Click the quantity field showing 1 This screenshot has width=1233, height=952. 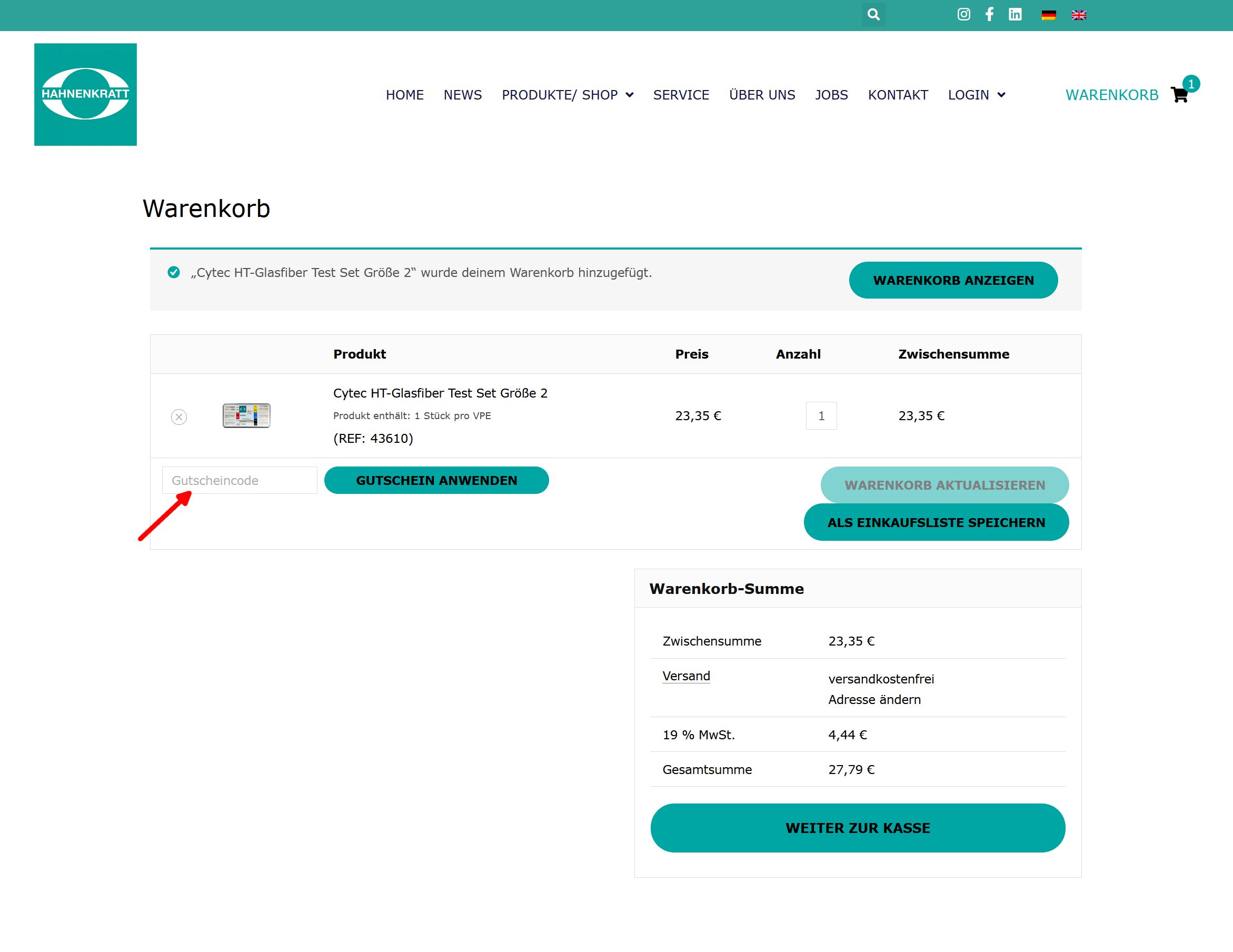(x=821, y=415)
